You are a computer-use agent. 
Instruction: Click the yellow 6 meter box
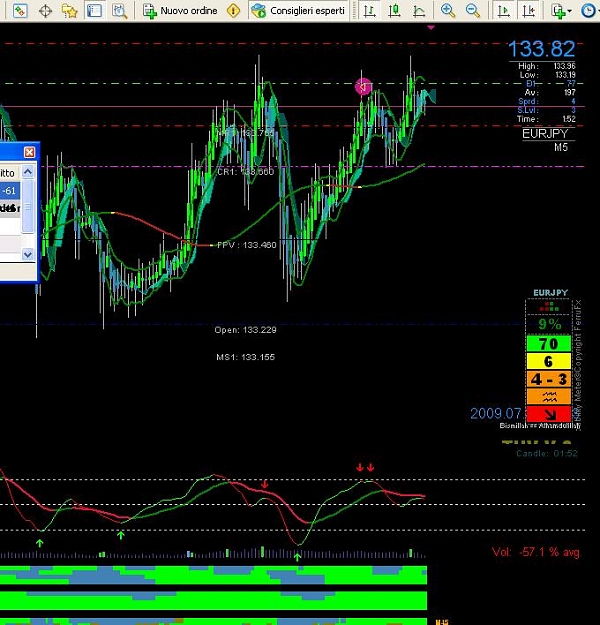coord(549,361)
